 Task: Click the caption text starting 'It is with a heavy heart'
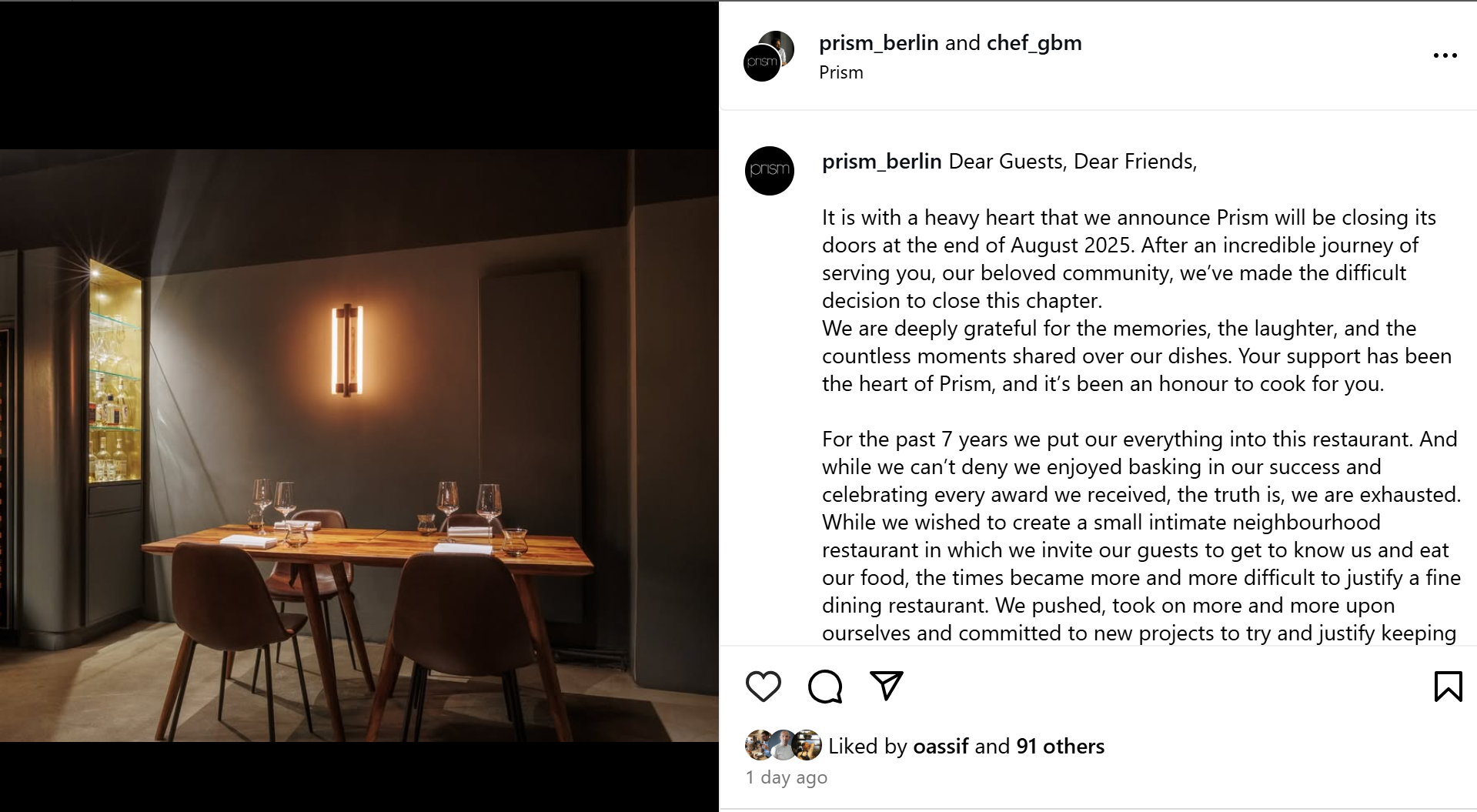[1128, 259]
